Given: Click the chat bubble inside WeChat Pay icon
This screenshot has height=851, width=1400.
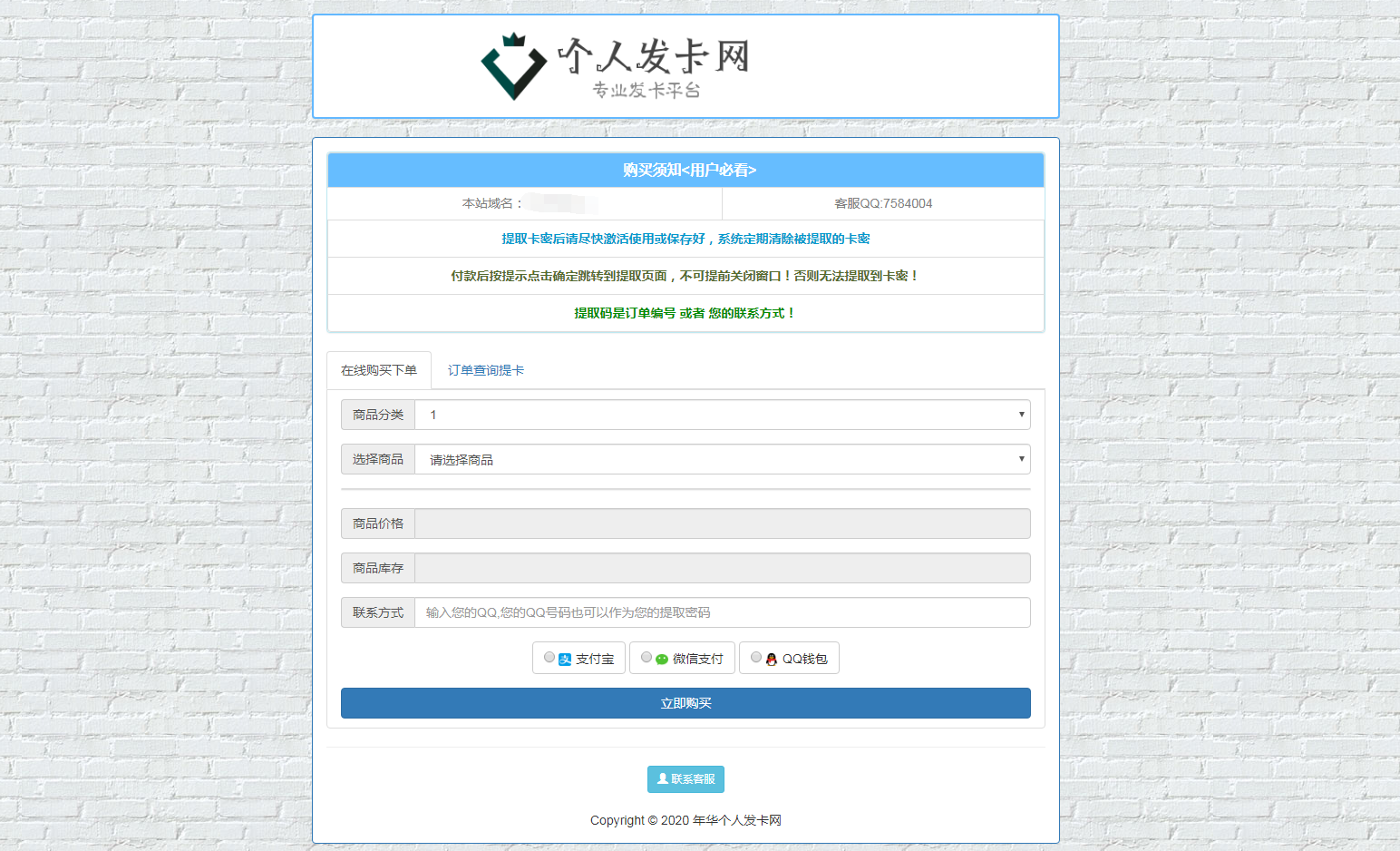Looking at the screenshot, I should pos(662,658).
